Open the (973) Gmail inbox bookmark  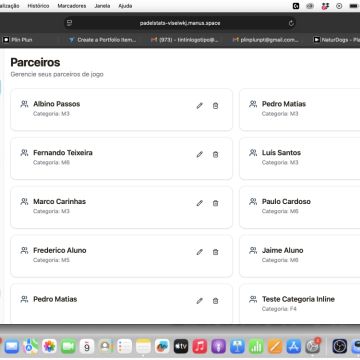click(x=185, y=40)
